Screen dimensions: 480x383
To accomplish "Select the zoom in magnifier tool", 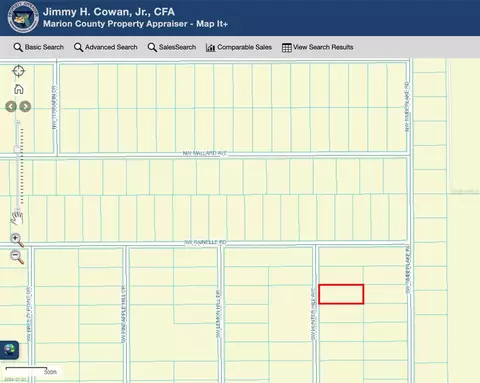I will pos(17,240).
